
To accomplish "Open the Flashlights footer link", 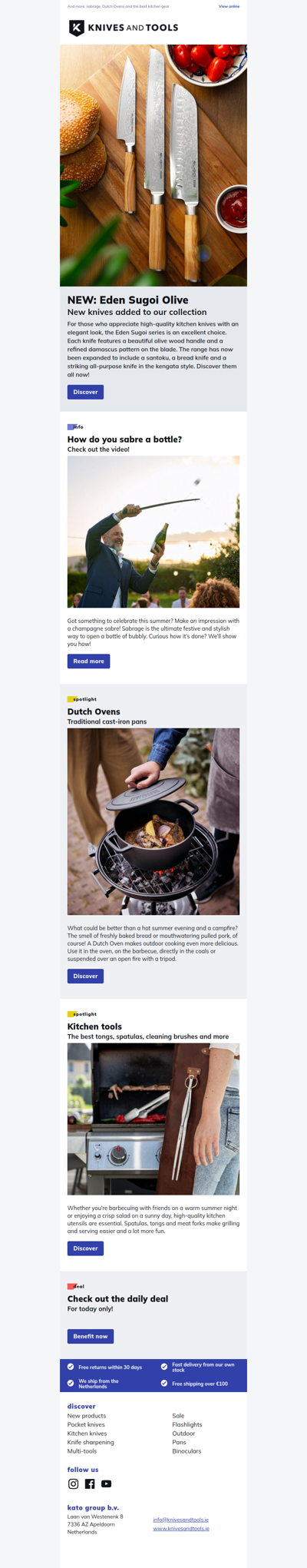I will (187, 1424).
